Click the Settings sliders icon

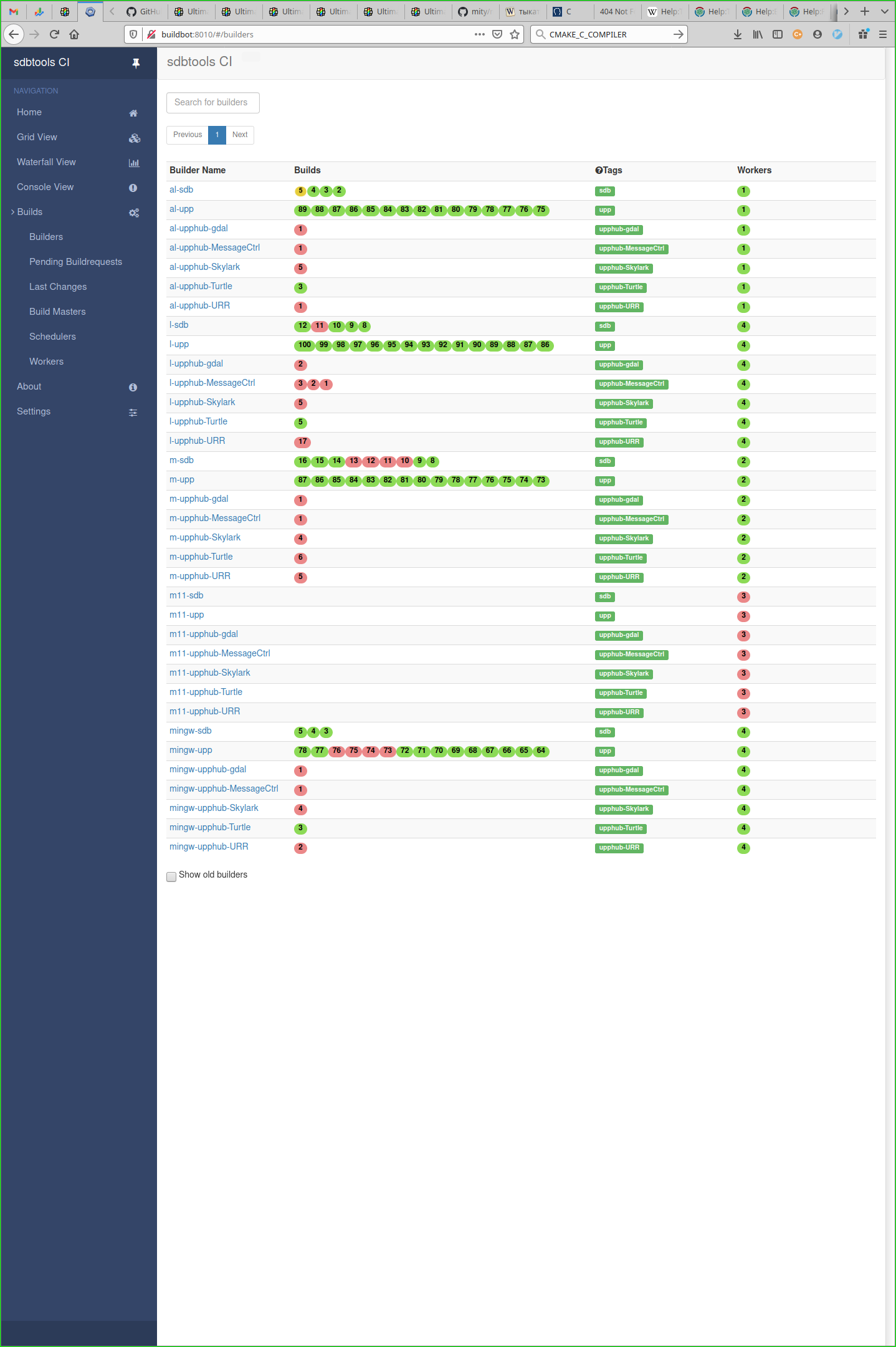(133, 412)
